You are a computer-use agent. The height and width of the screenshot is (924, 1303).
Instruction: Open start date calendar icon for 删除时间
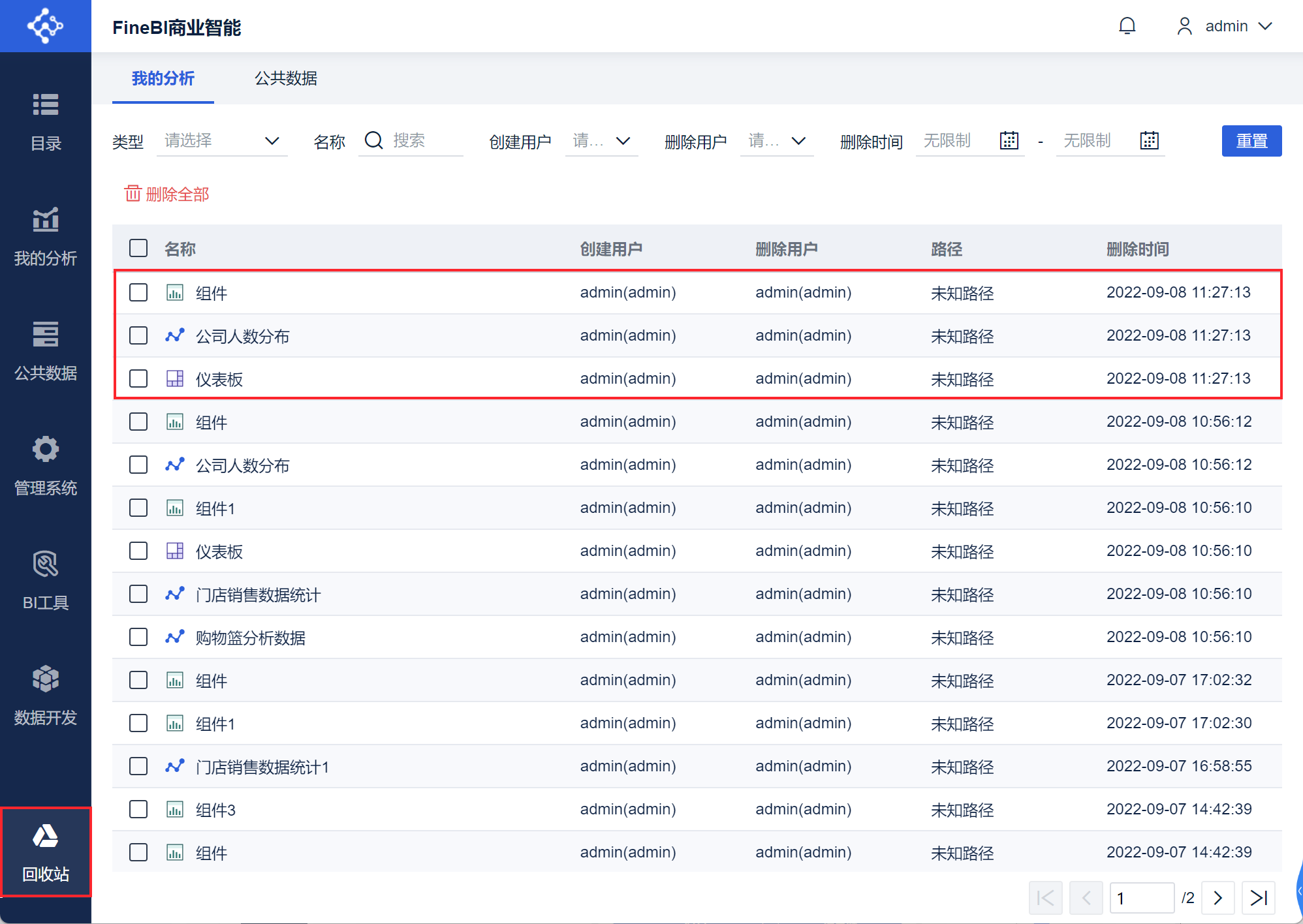pos(1009,140)
